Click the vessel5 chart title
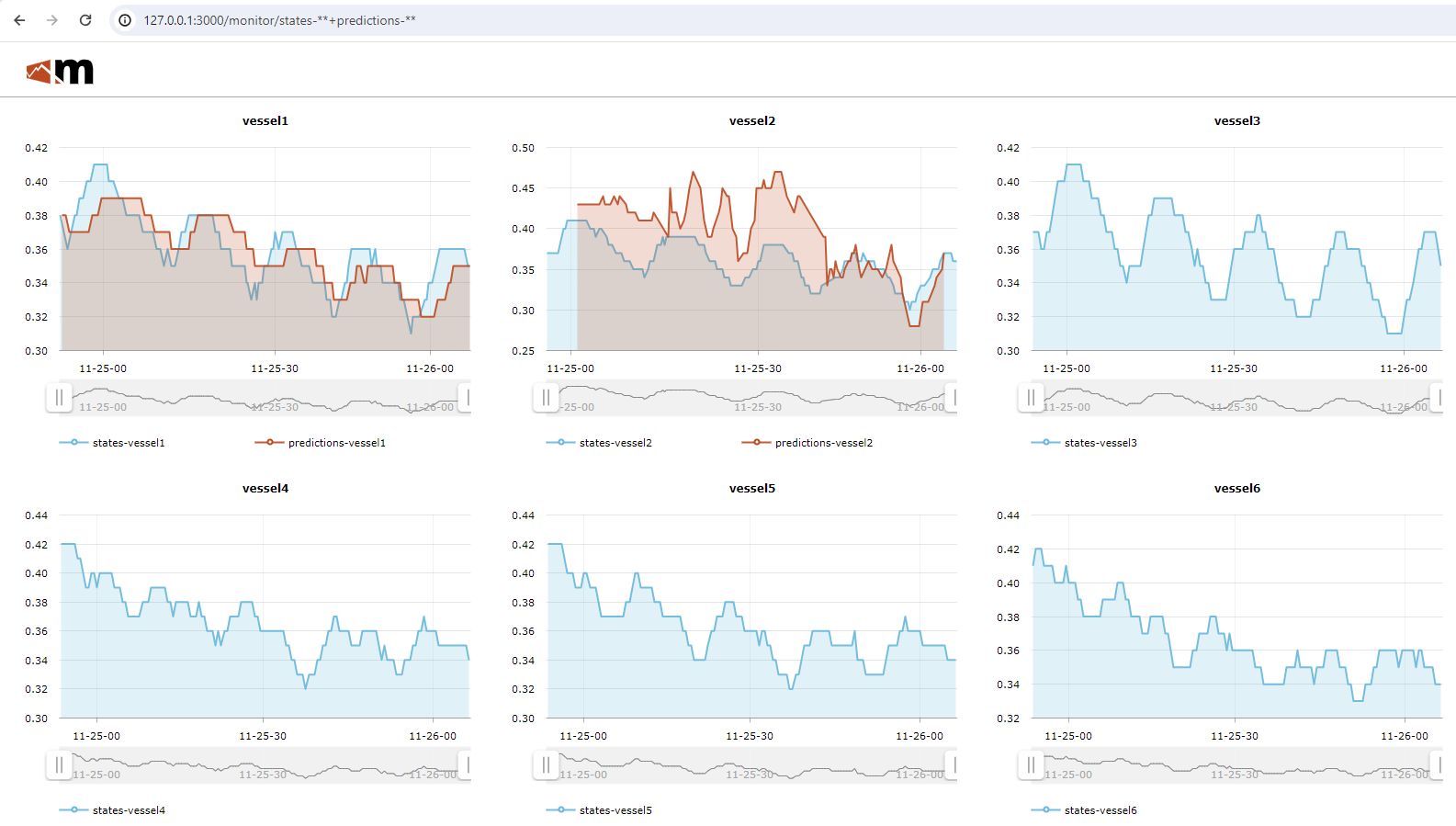This screenshot has height=826, width=1456. 752,489
